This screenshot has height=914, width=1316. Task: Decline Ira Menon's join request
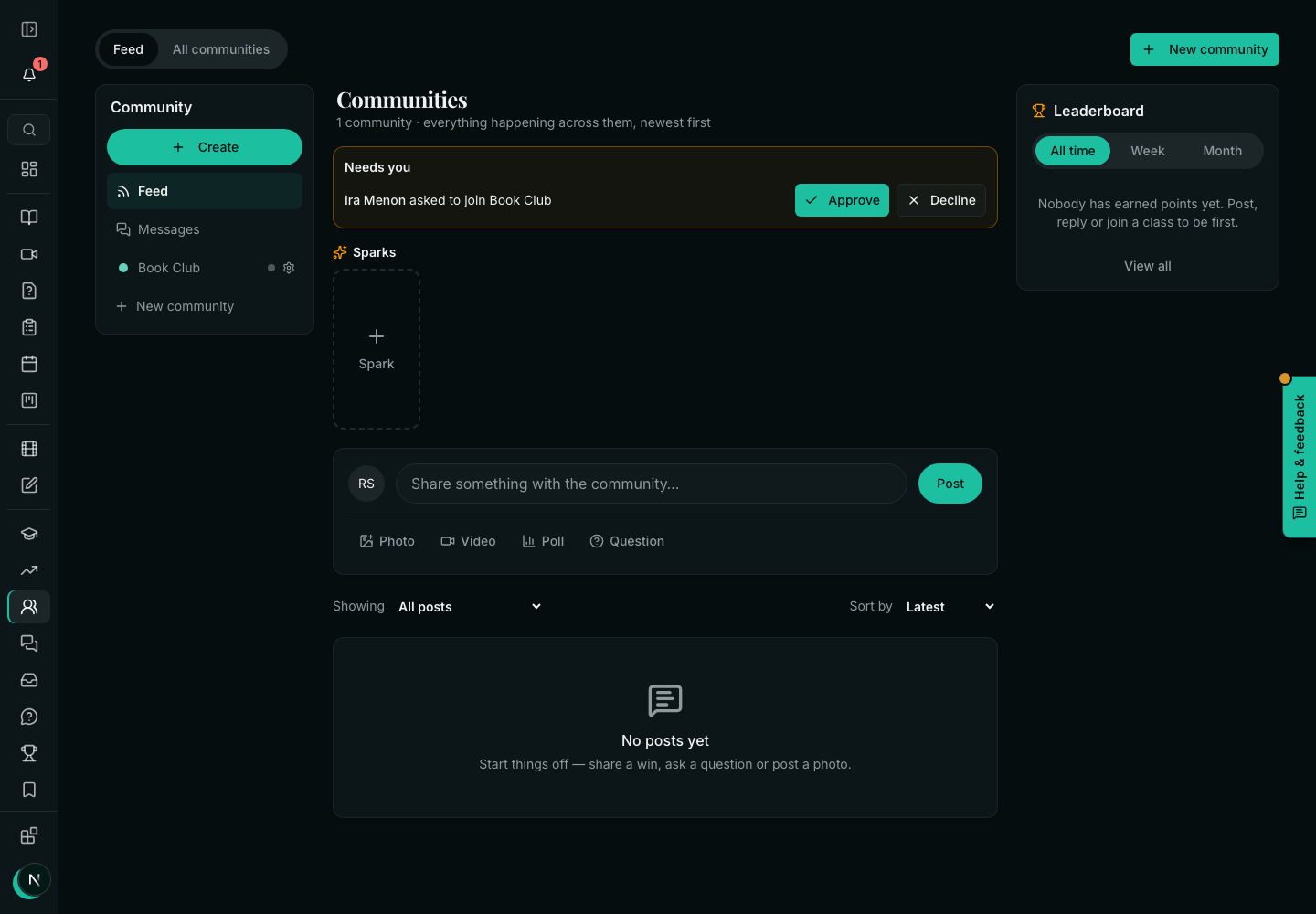point(941,200)
